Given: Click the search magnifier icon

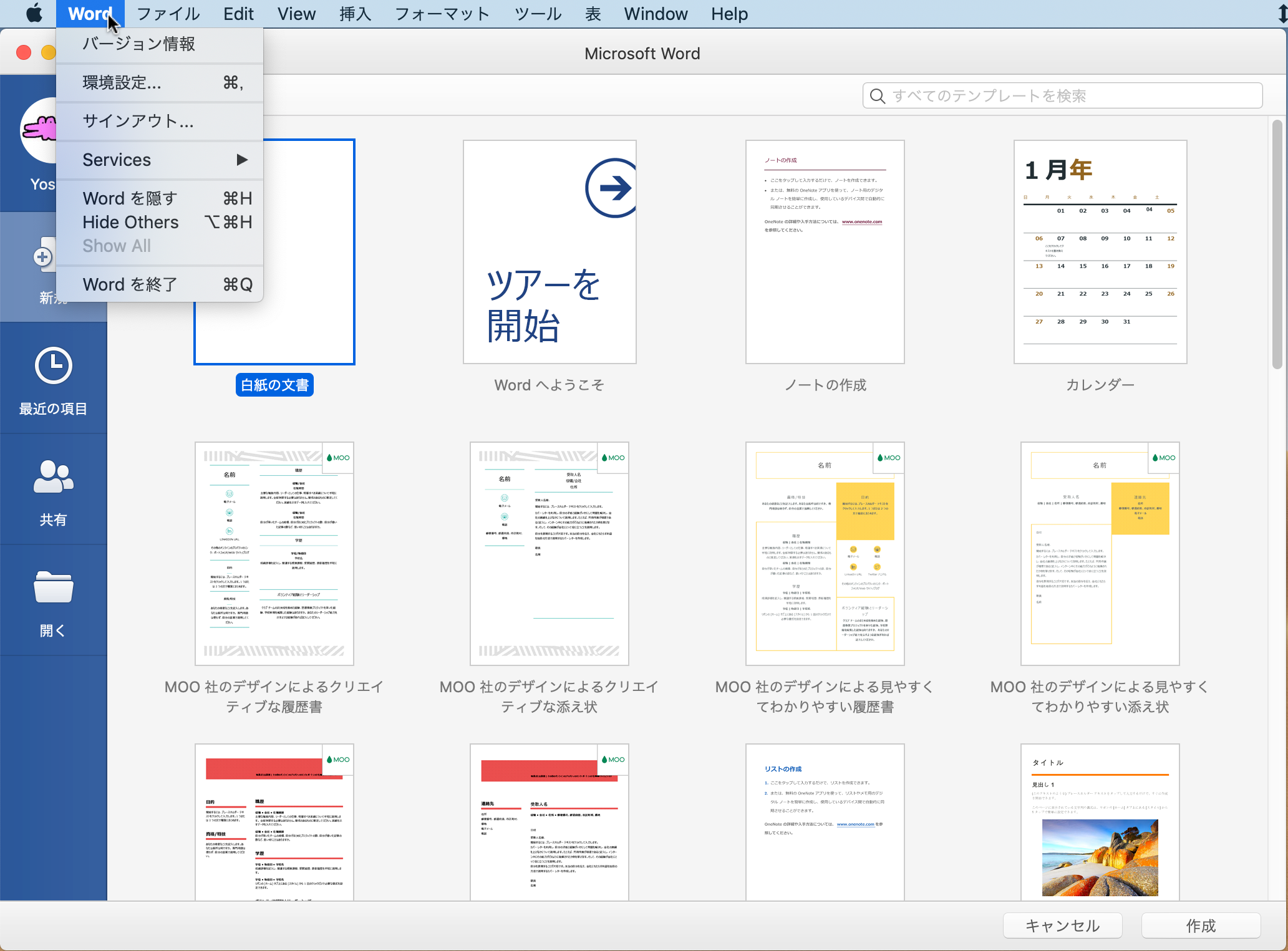Looking at the screenshot, I should pos(878,95).
